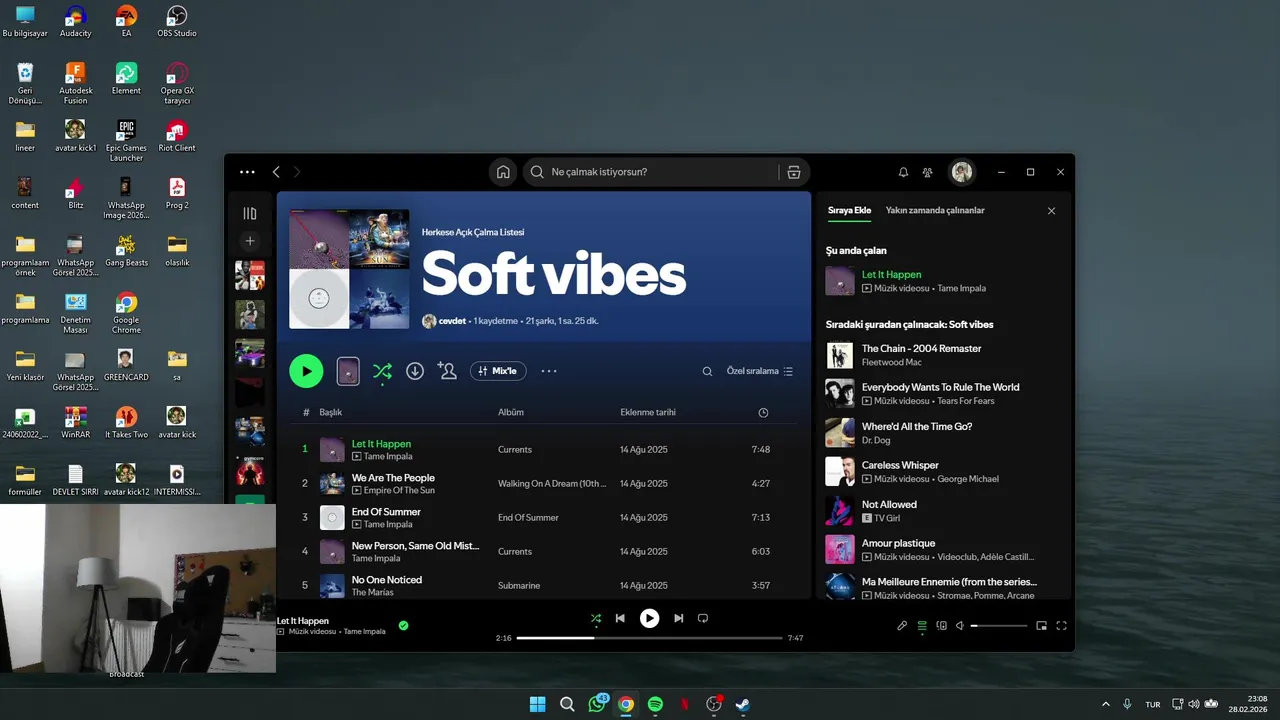Select the track We Are The People
The image size is (1280, 720).
point(393,478)
